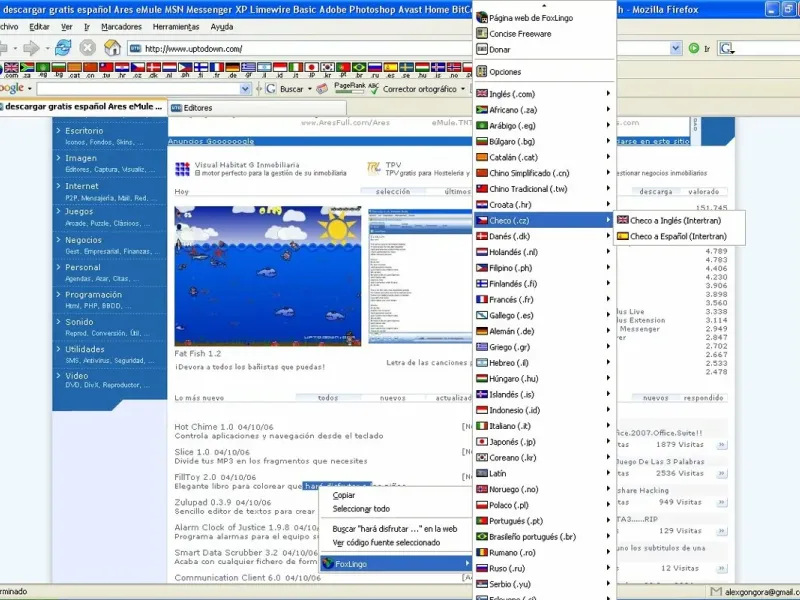Viewport: 800px width, 600px height.
Task: Click the selección filter tab
Action: 393,191
